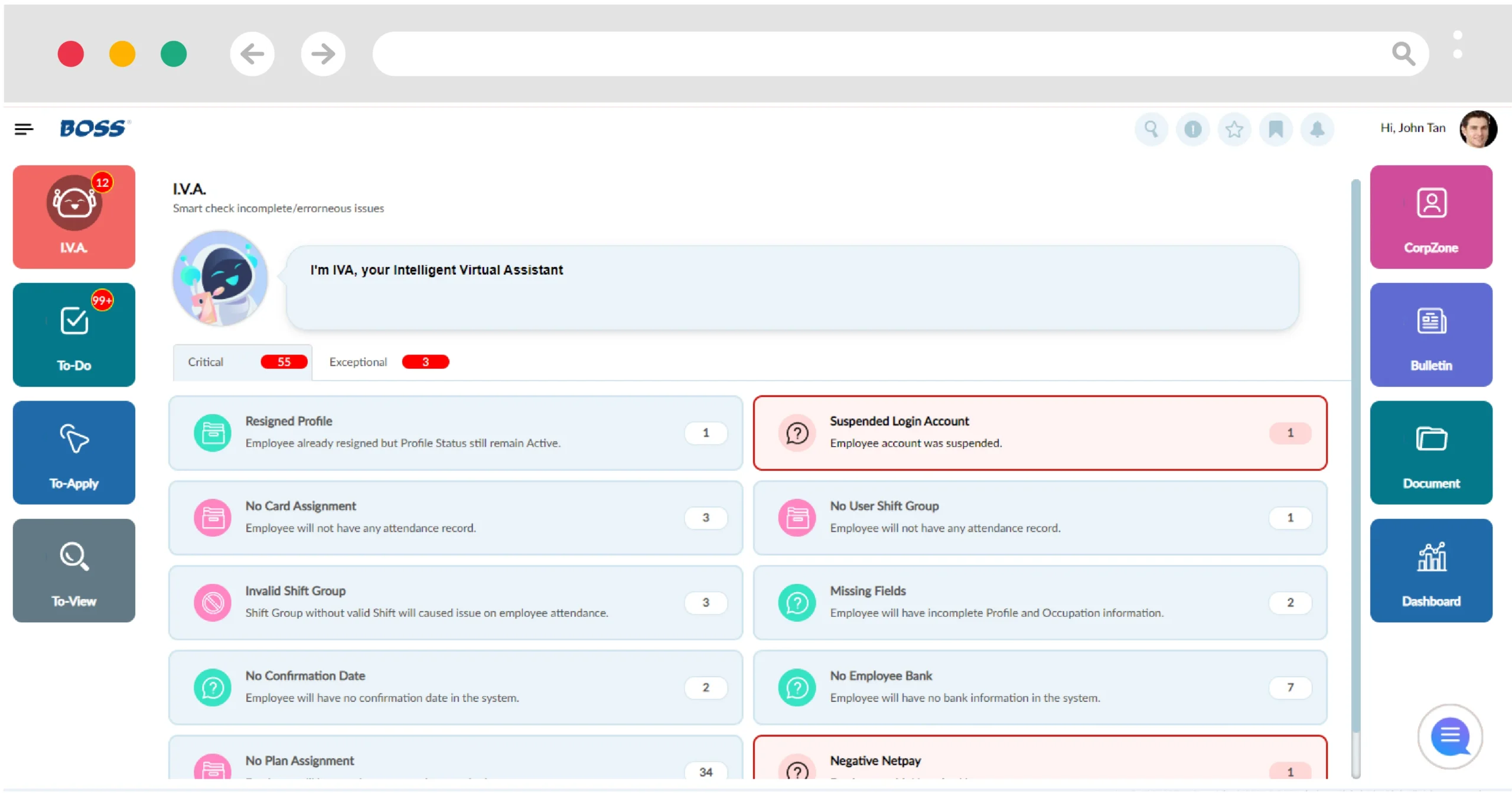Click count 2 on Missing Fields
The image size is (1512, 793).
1291,603
